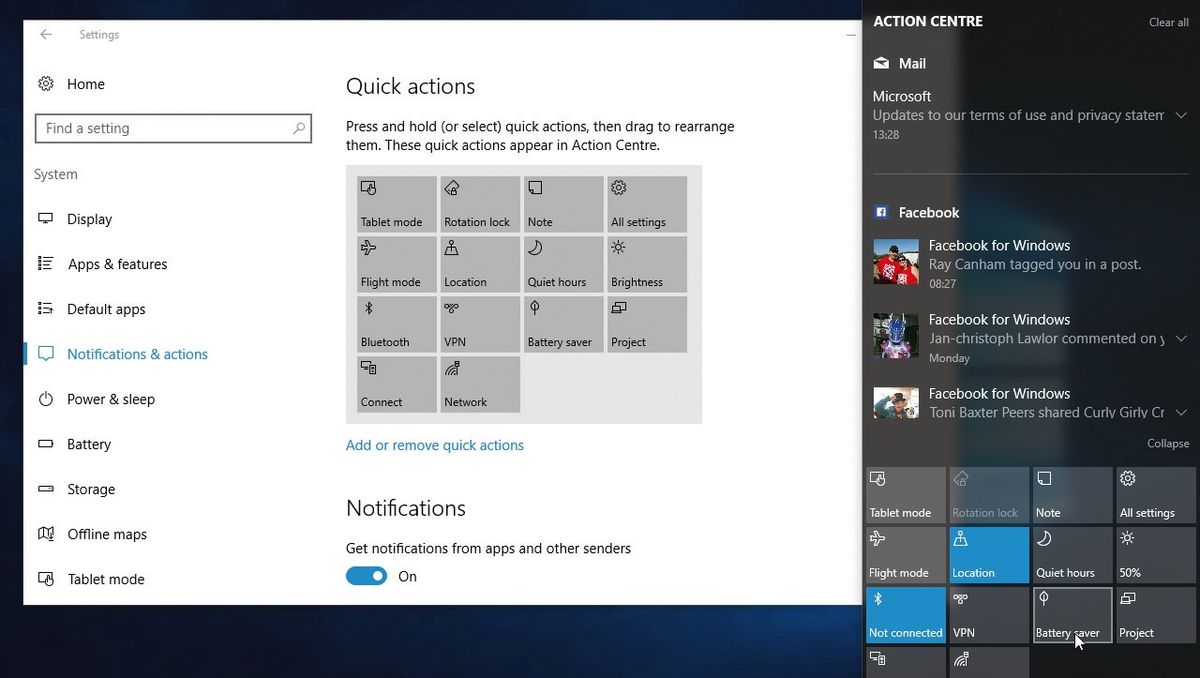The height and width of the screenshot is (678, 1200).
Task: Expand Jan-christoph Lawlor's Facebook notification
Action: 1181,338
